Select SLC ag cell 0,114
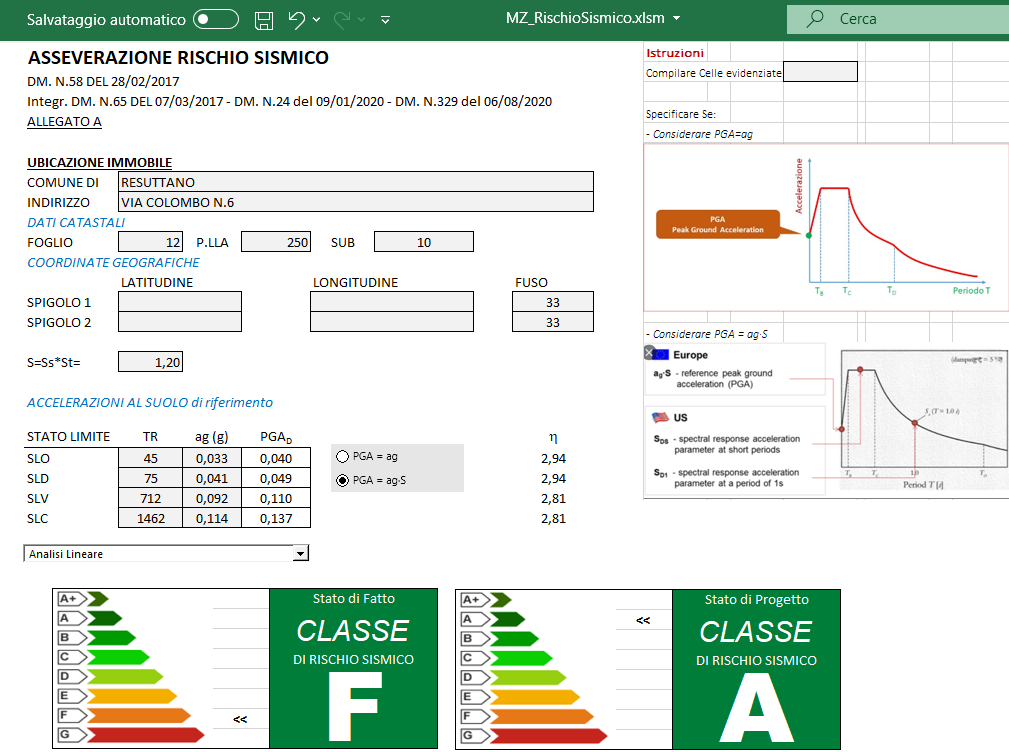The image size is (1009, 752). pyautogui.click(x=212, y=518)
